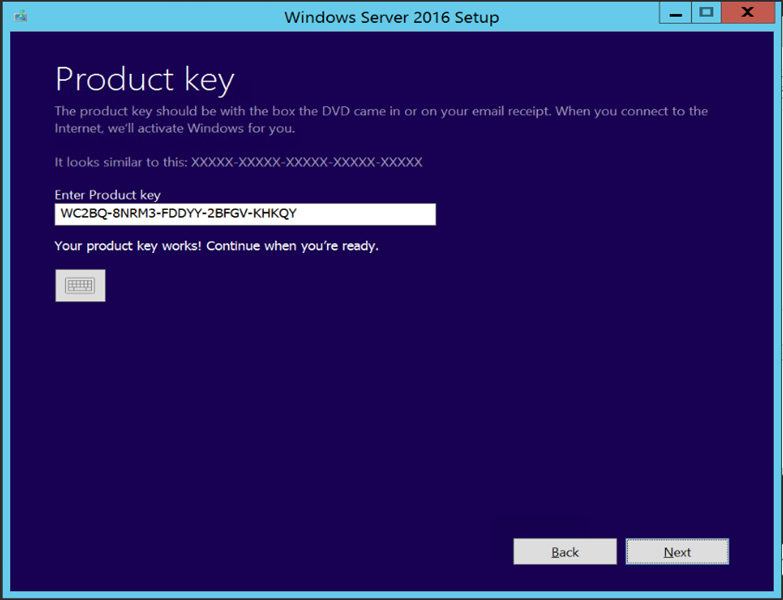Go Back to the previous setup page
This screenshot has height=600, width=783.
565,552
